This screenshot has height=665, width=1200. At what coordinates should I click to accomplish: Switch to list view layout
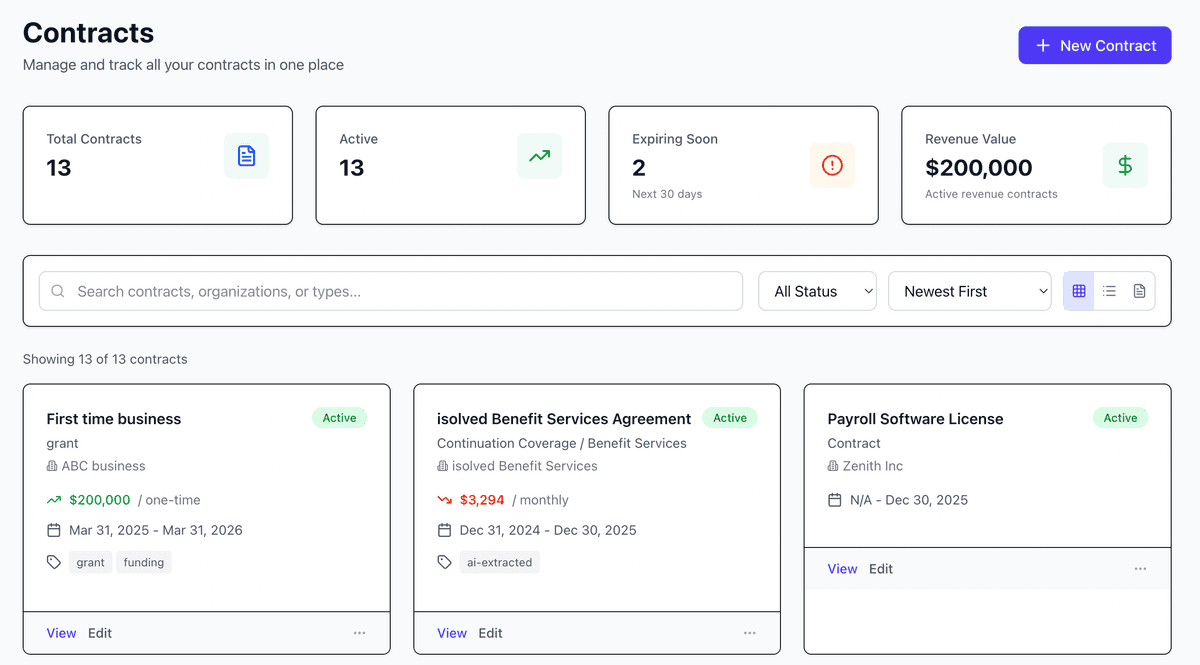coord(1109,291)
